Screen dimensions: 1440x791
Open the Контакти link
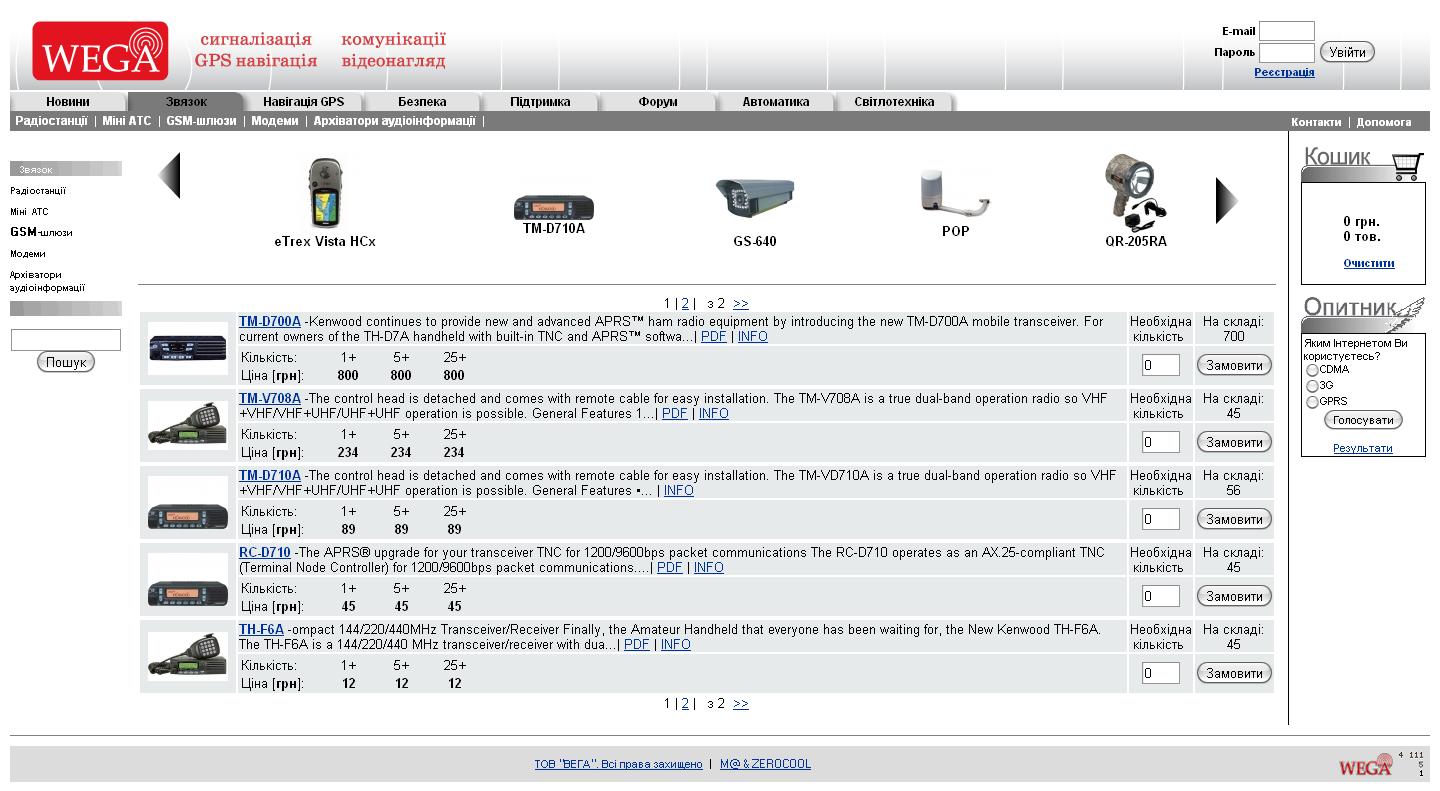click(1316, 122)
